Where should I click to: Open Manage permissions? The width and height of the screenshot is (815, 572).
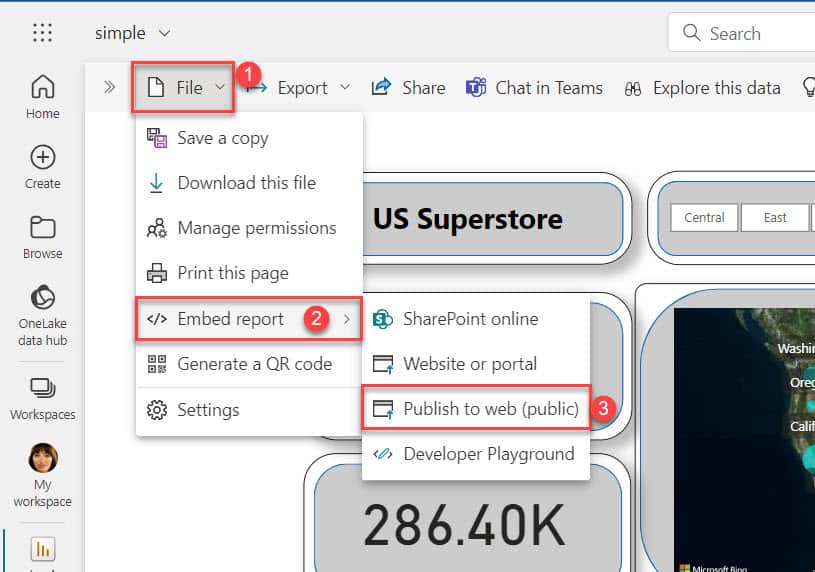tap(249, 228)
